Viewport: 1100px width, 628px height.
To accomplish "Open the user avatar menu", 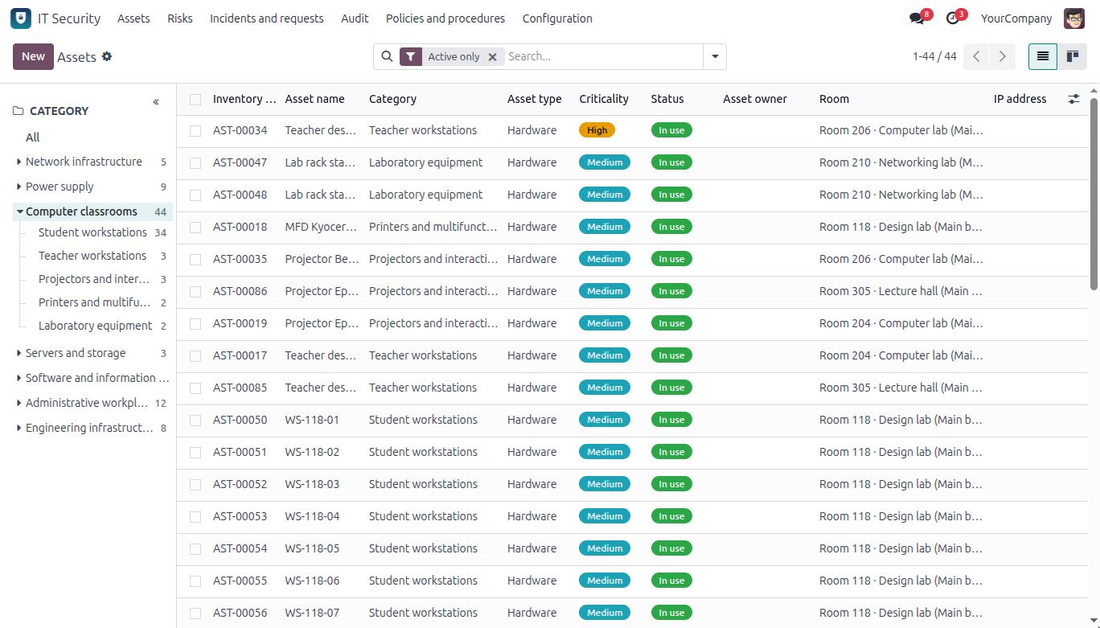I will [1074, 18].
